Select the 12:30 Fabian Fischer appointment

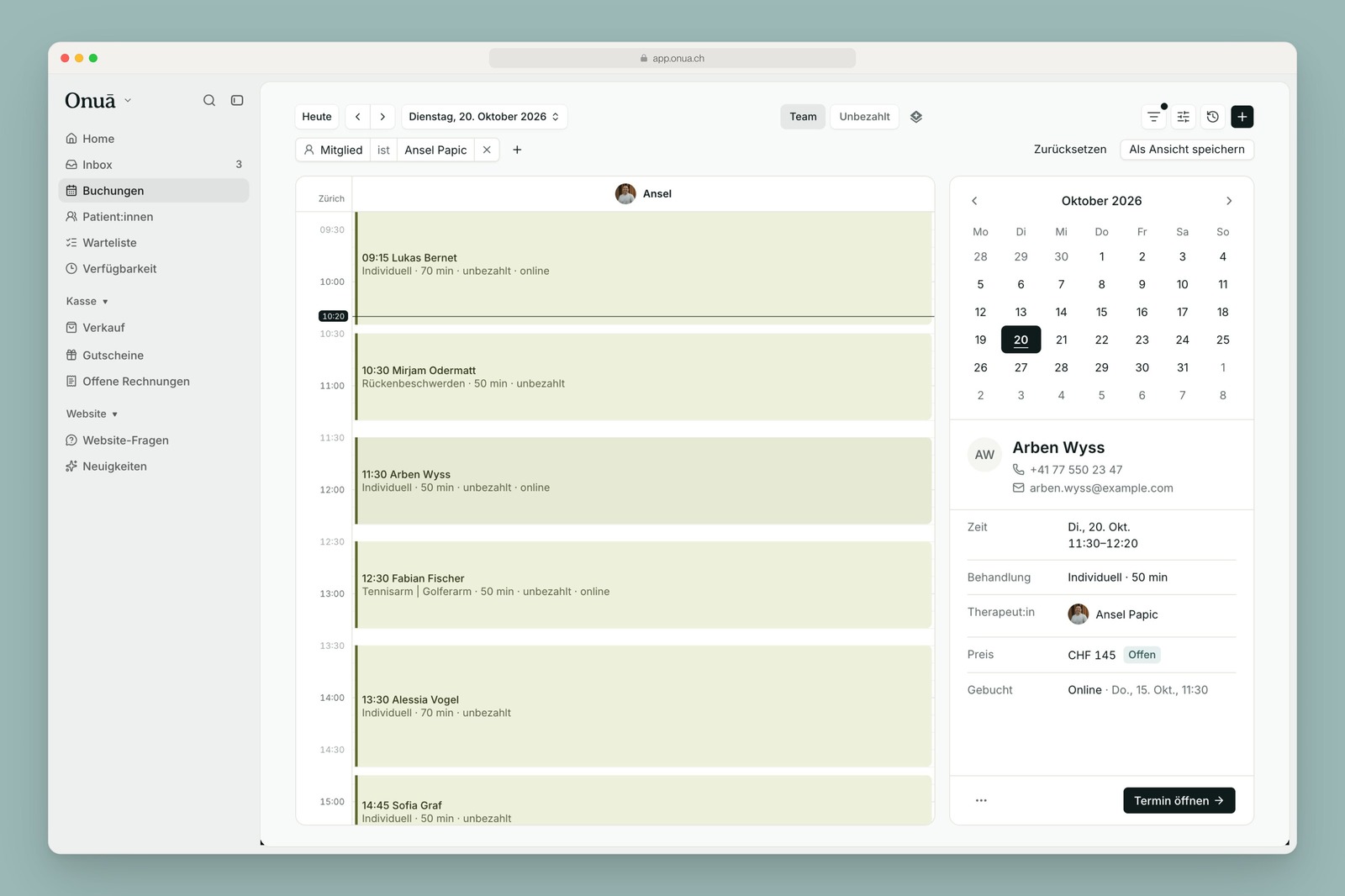click(643, 585)
